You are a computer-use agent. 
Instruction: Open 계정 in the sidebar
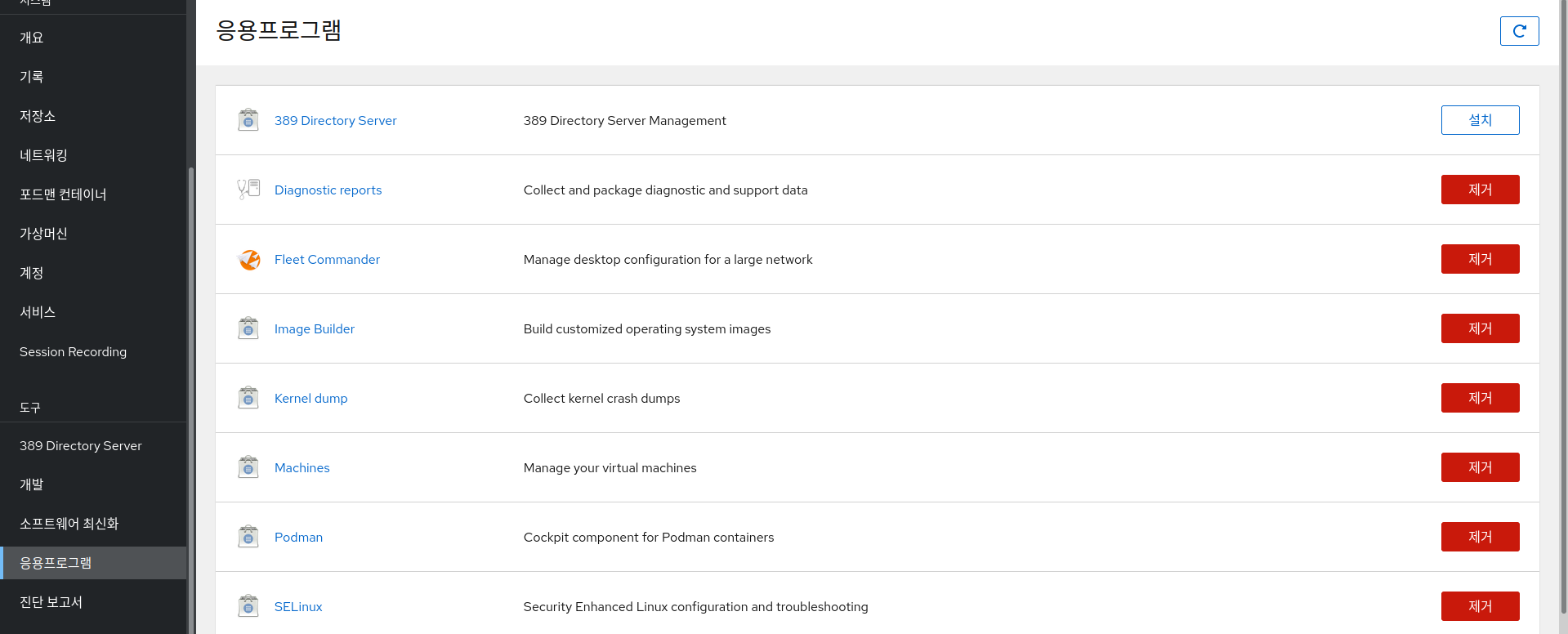tap(93, 273)
